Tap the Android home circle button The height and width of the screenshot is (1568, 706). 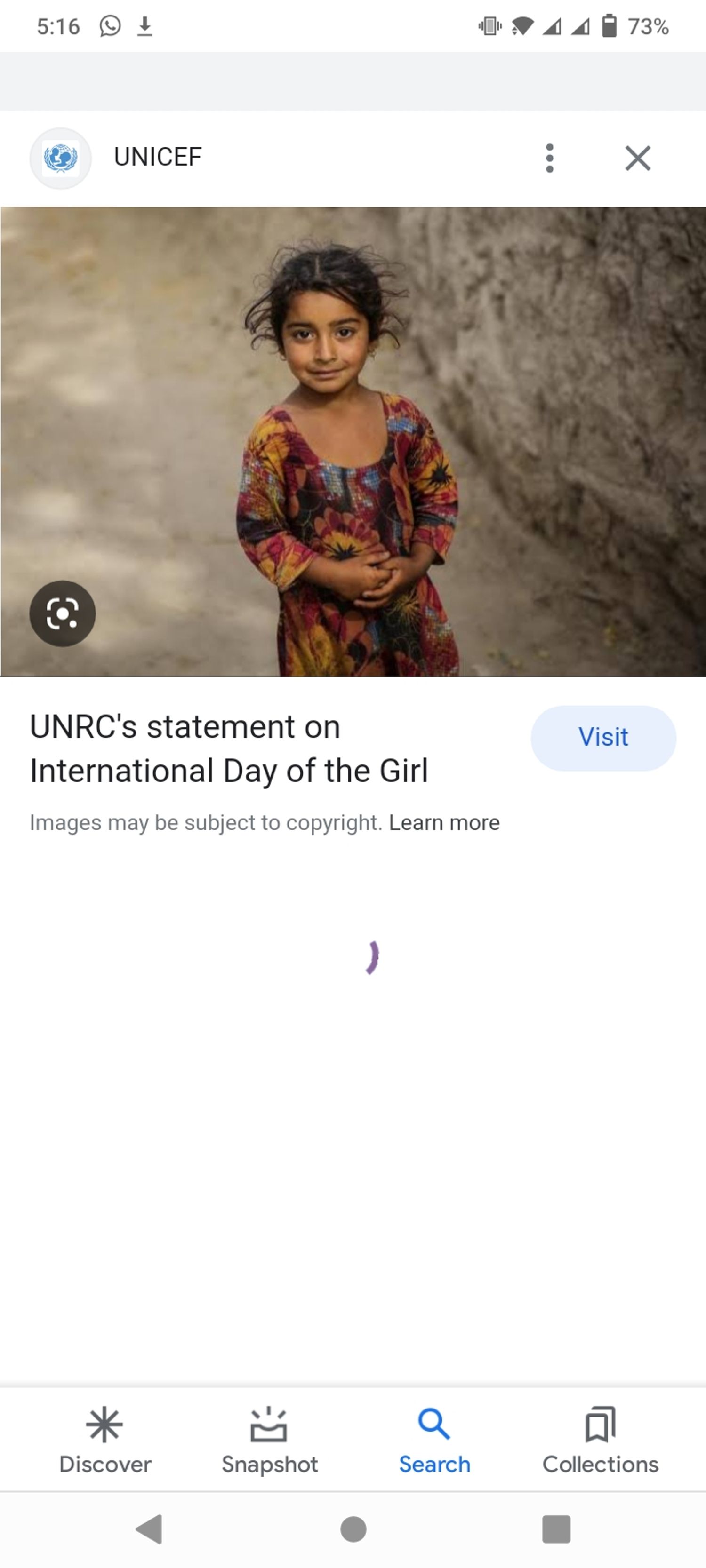353,1528
